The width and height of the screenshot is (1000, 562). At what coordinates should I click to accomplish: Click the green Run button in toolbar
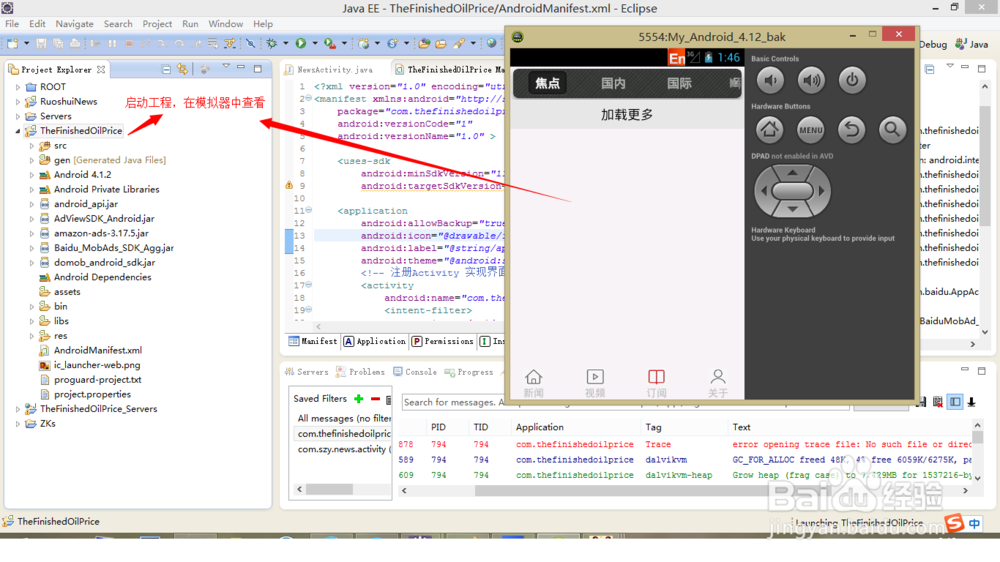300,43
